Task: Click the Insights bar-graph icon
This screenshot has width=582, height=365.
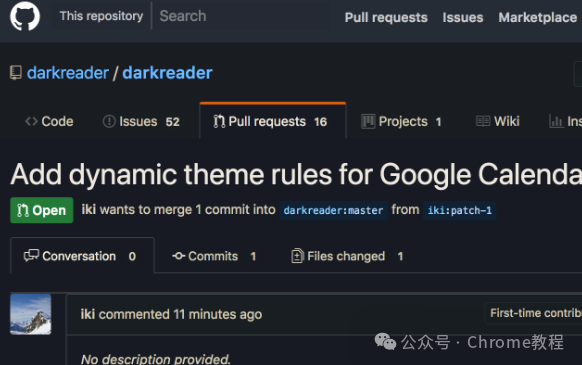Action: click(x=556, y=121)
